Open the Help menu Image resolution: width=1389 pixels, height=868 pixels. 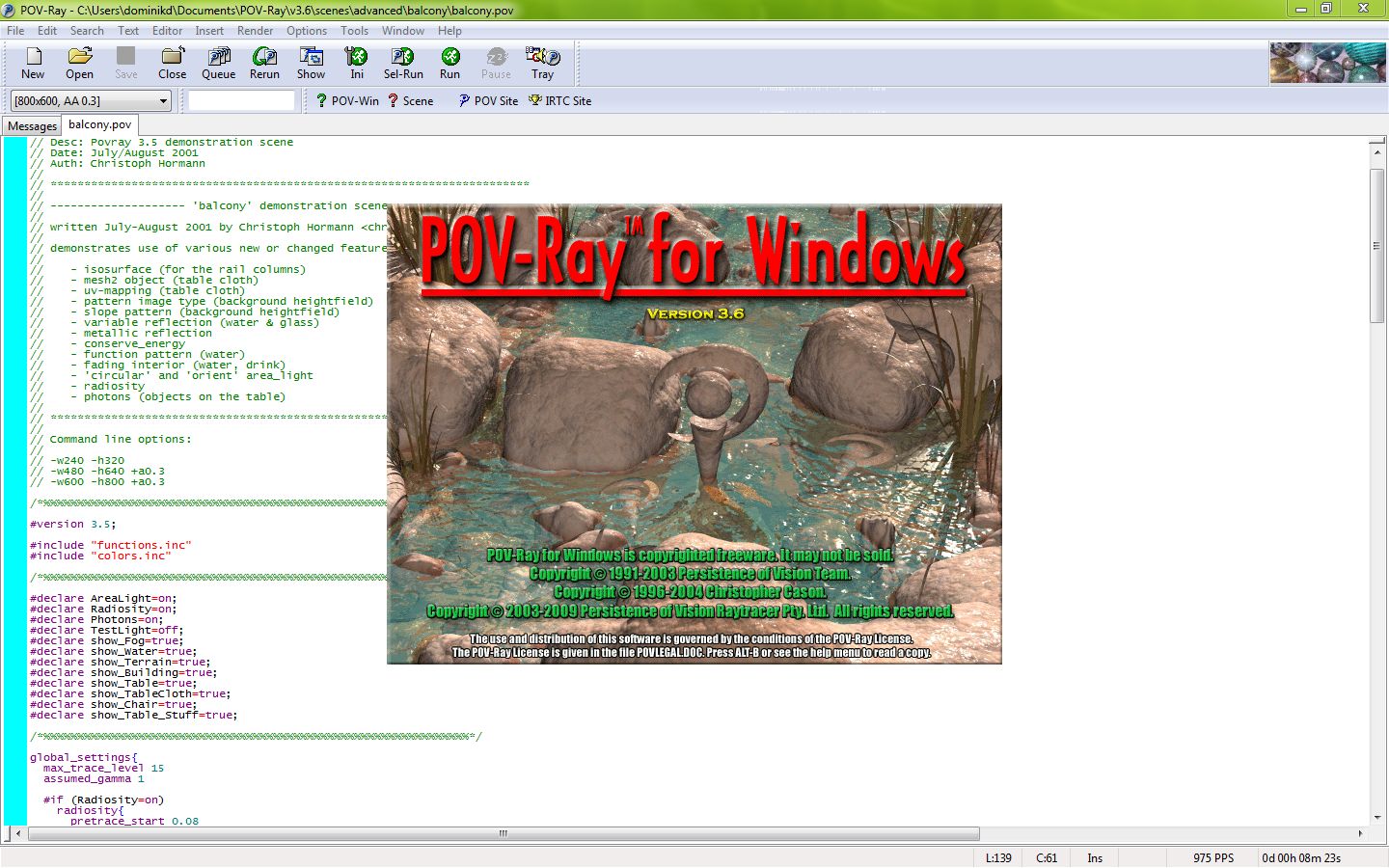click(x=449, y=31)
